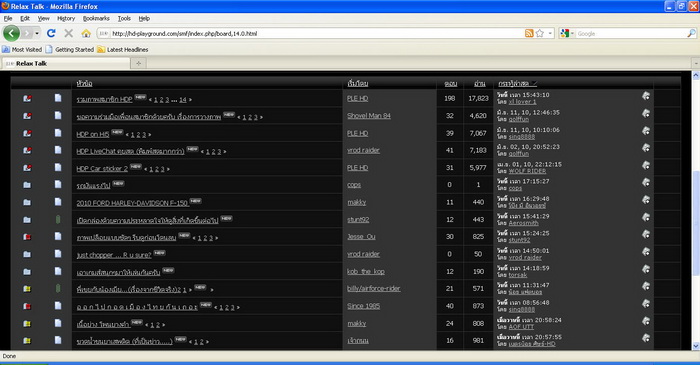Click the Forward navigation arrow
This screenshot has height=365, width=700.
[27, 33]
